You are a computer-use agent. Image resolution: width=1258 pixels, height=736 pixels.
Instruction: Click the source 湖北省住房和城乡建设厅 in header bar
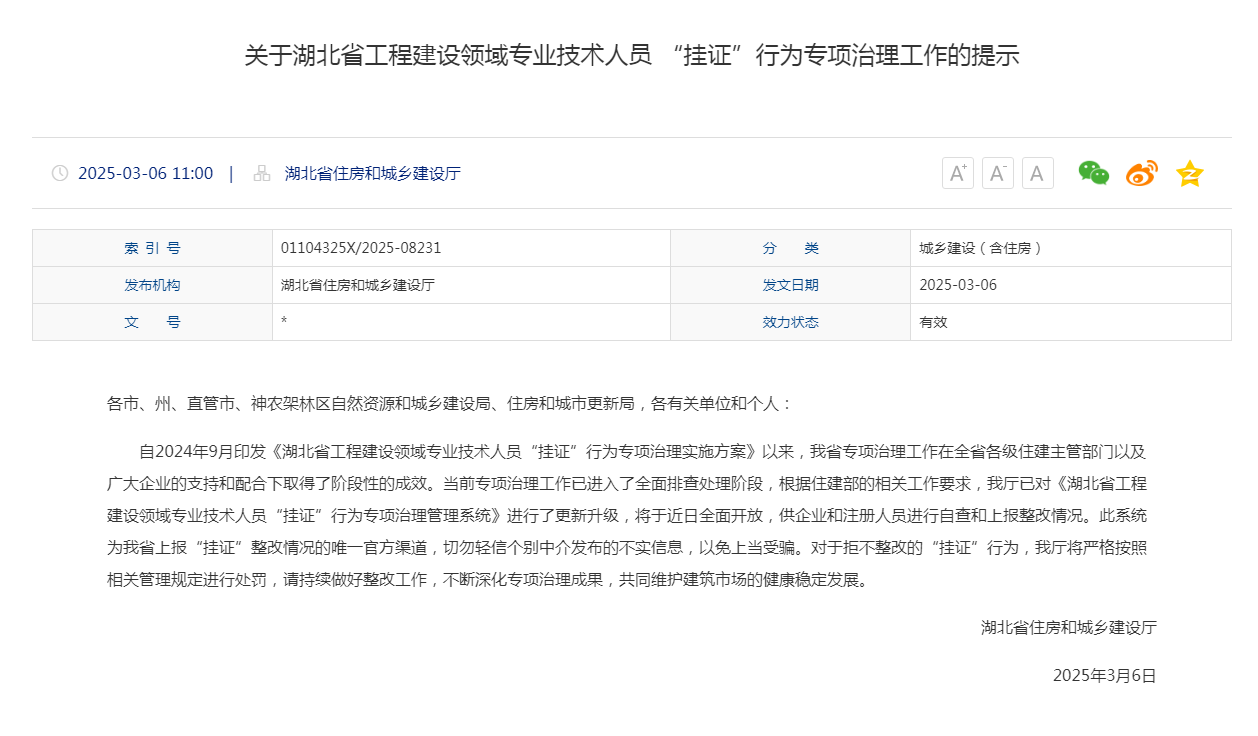372,173
